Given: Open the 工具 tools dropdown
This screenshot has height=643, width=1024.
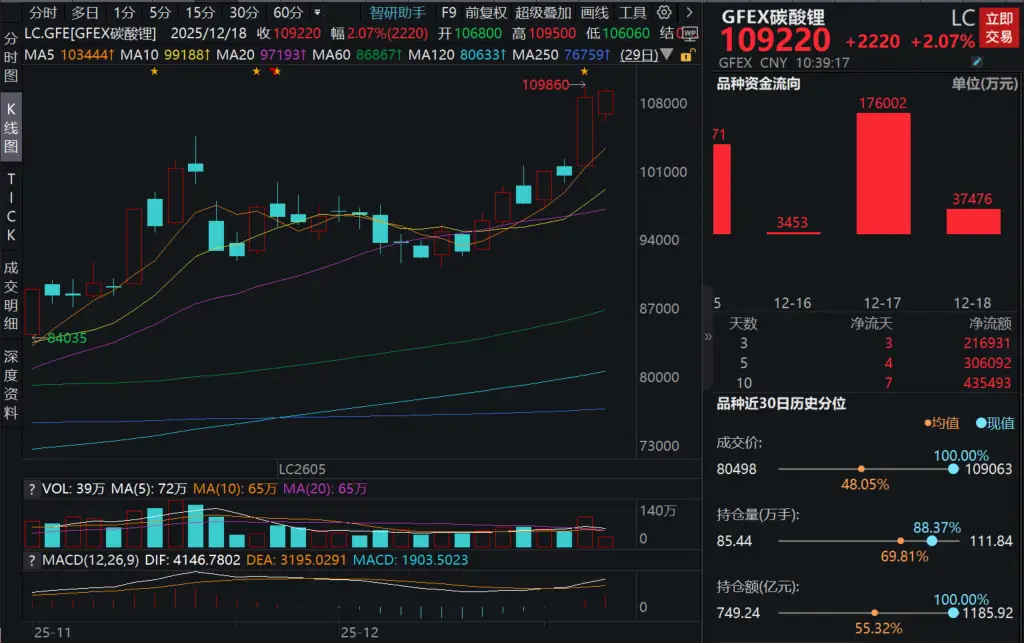Looking at the screenshot, I should [x=631, y=12].
